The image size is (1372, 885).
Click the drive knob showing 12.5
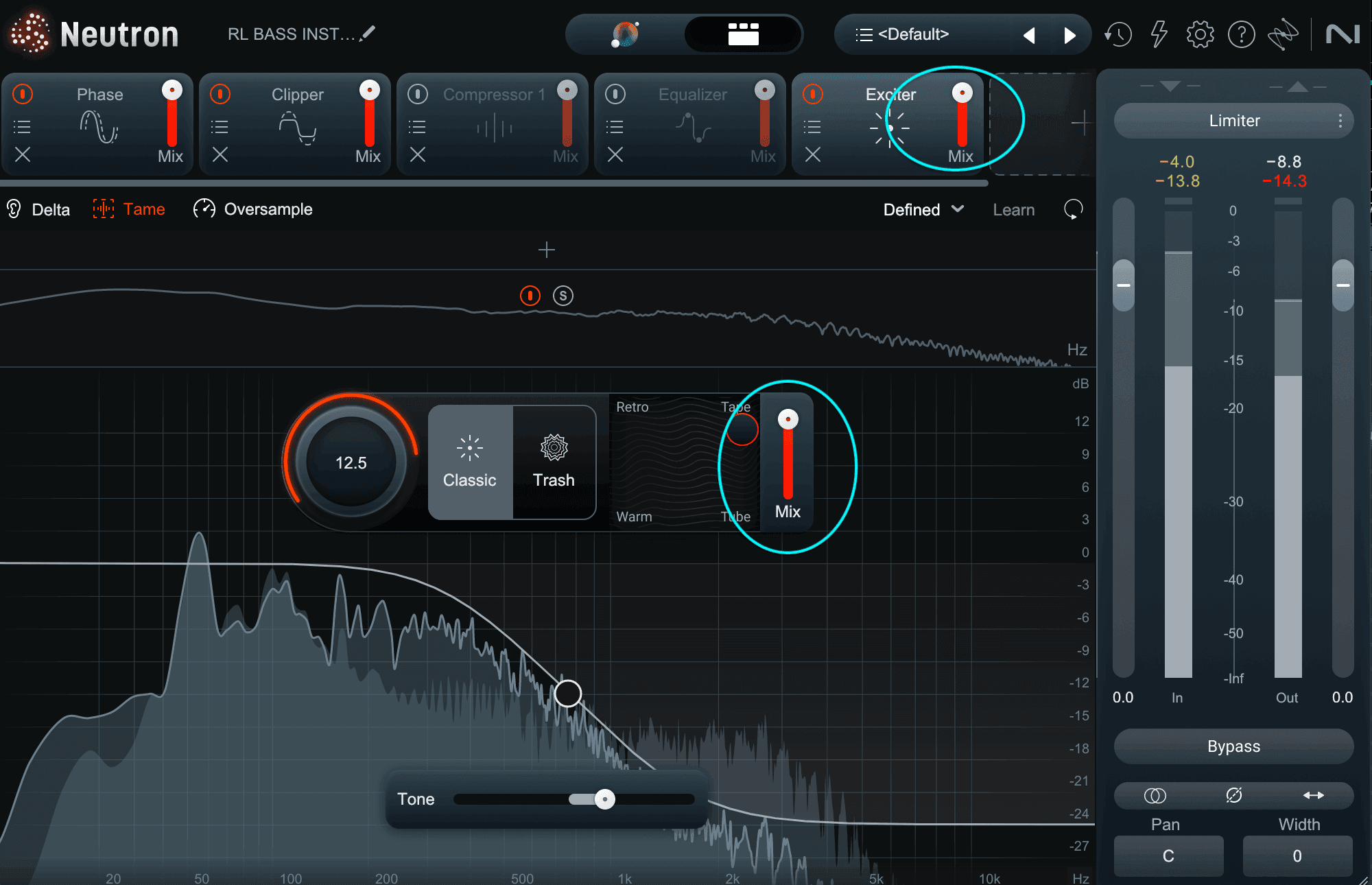(351, 462)
